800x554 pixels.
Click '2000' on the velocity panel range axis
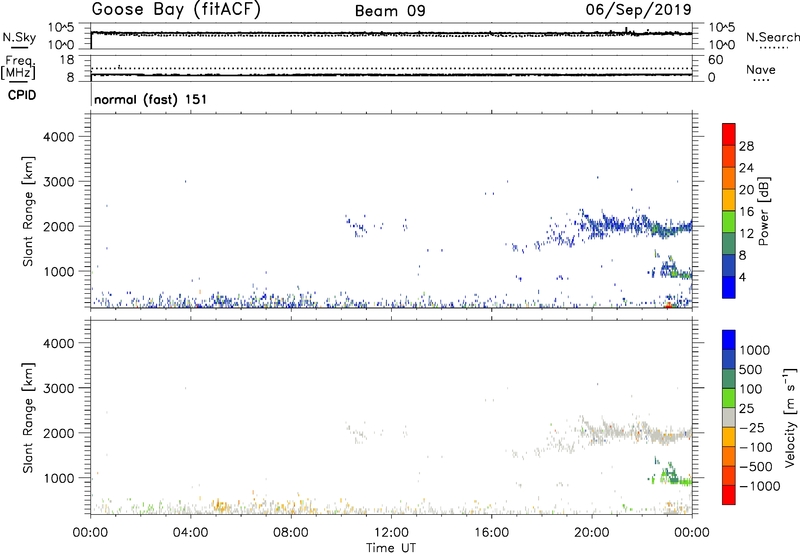coord(59,433)
